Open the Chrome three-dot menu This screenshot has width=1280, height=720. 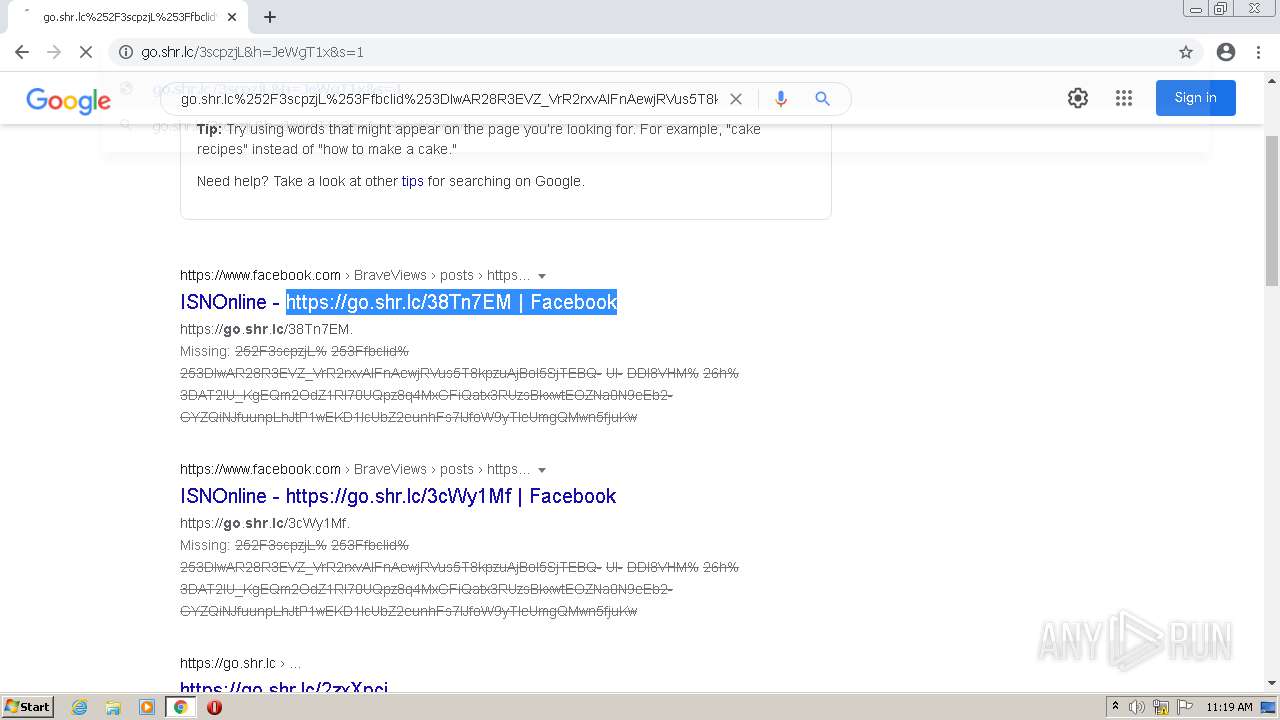coord(1258,52)
